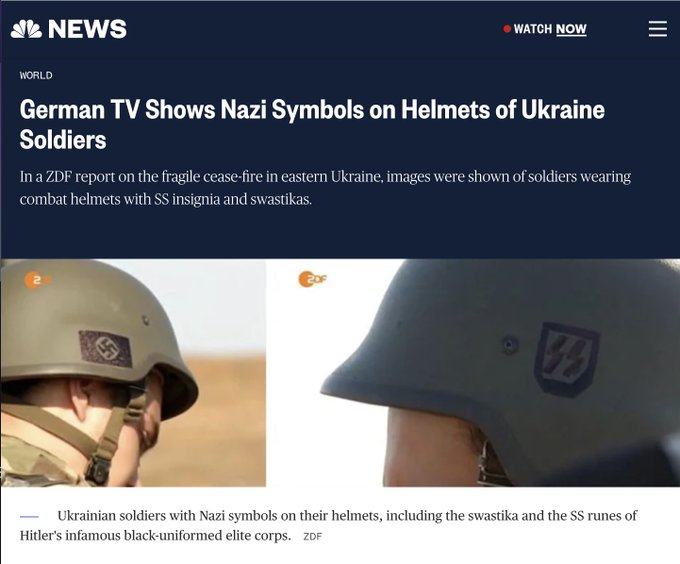Open the left helmet photo

[x=133, y=373]
